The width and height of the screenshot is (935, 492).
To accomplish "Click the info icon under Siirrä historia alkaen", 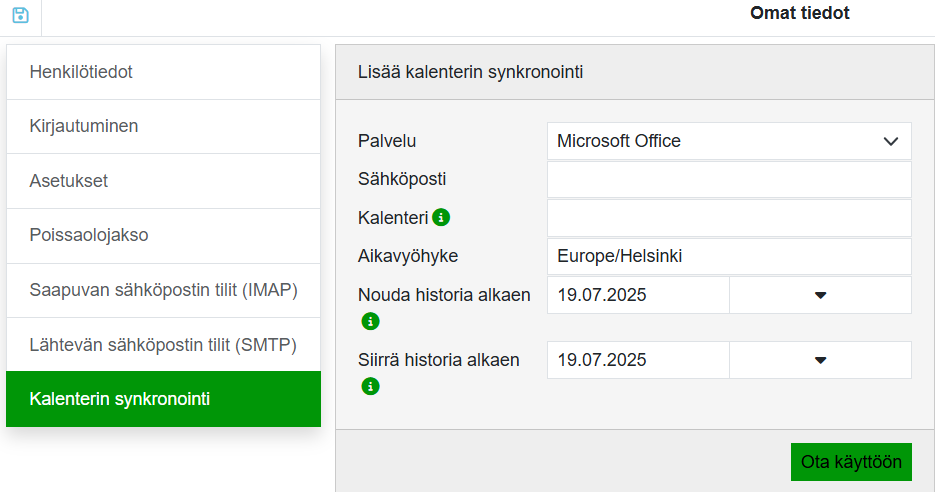I will (x=371, y=386).
